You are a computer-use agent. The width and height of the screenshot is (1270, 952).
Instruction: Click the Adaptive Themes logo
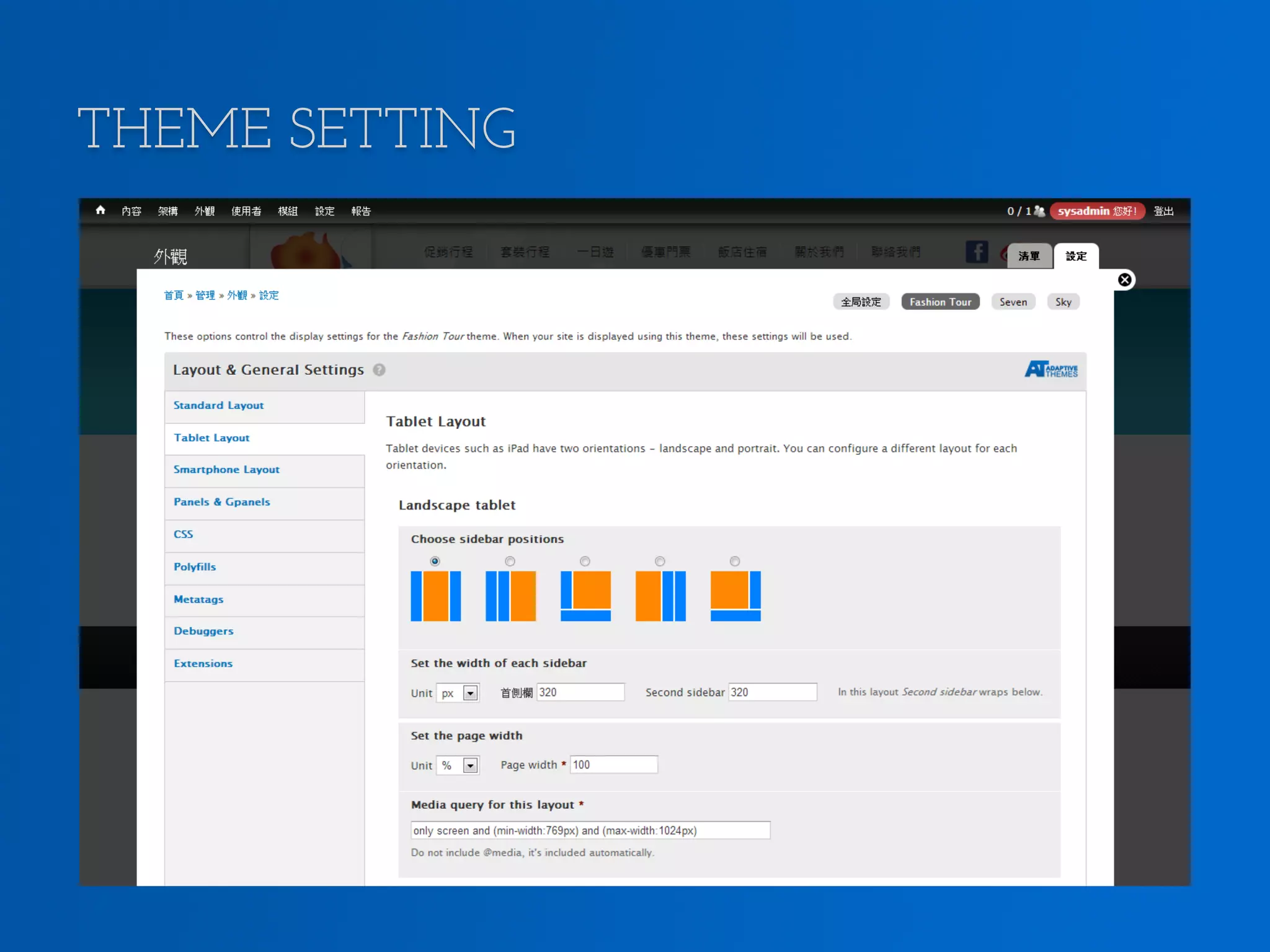[x=1050, y=369]
